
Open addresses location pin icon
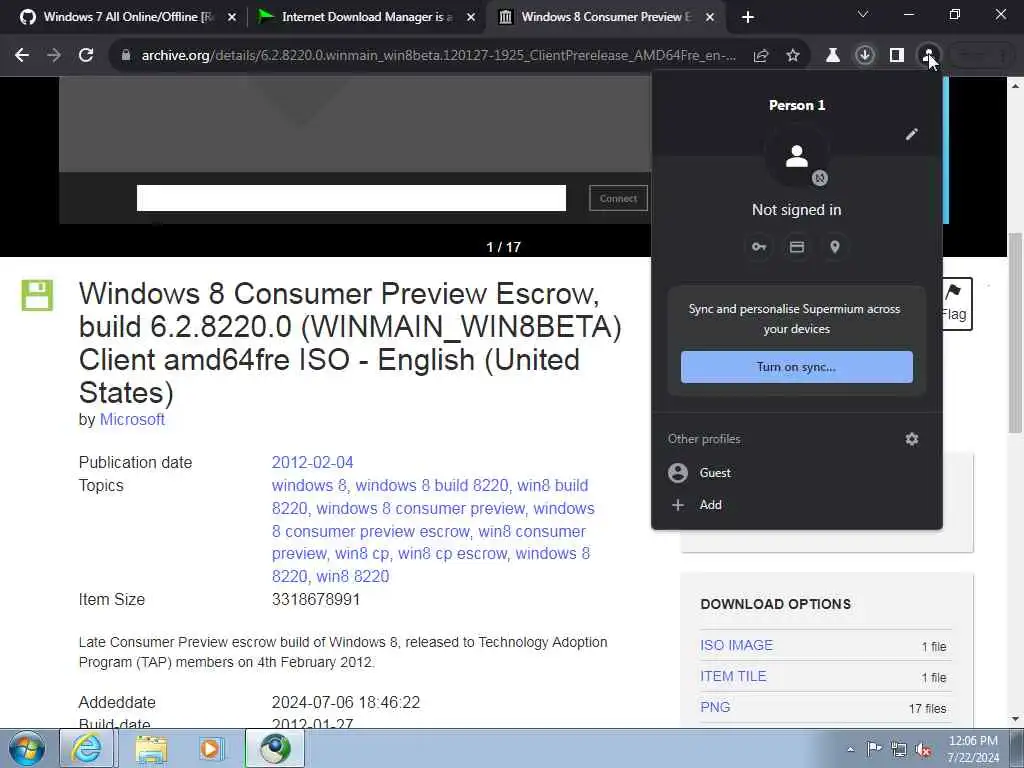click(x=835, y=248)
